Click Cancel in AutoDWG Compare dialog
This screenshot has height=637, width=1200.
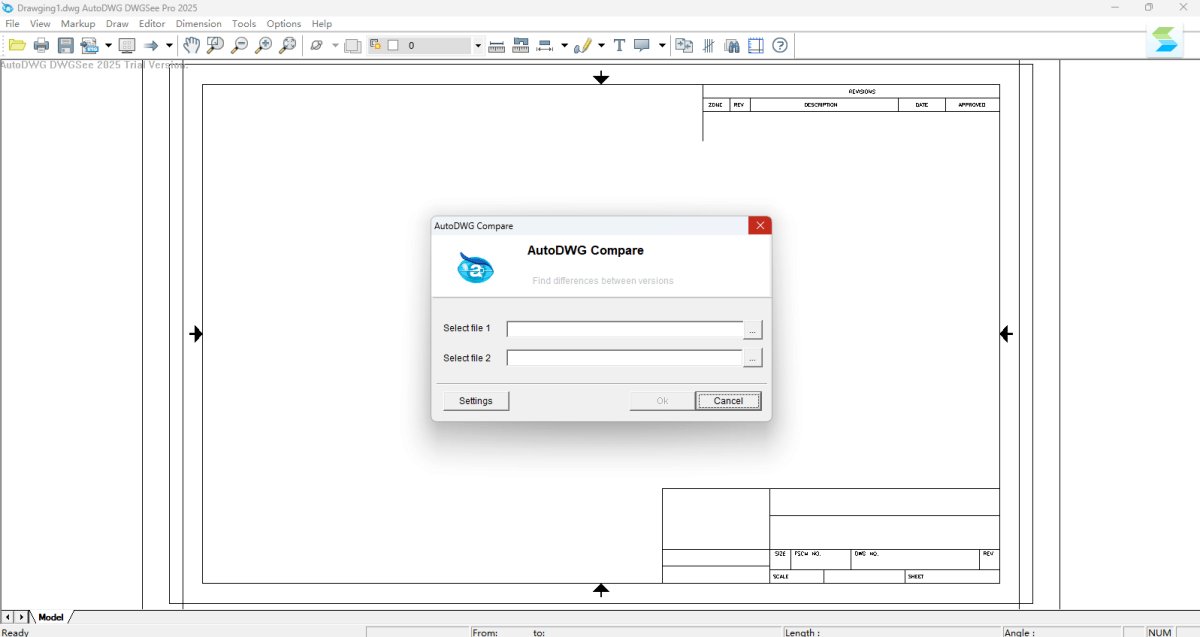[728, 401]
